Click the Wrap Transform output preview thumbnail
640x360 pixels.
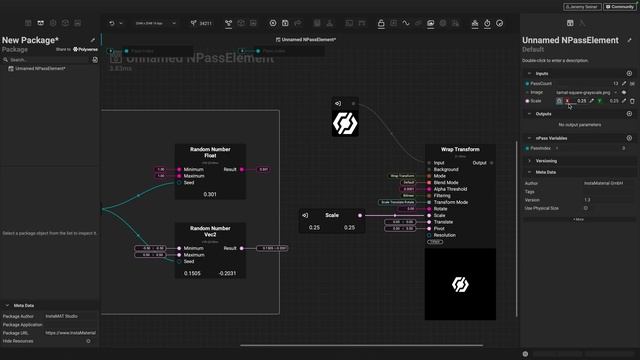click(460, 284)
